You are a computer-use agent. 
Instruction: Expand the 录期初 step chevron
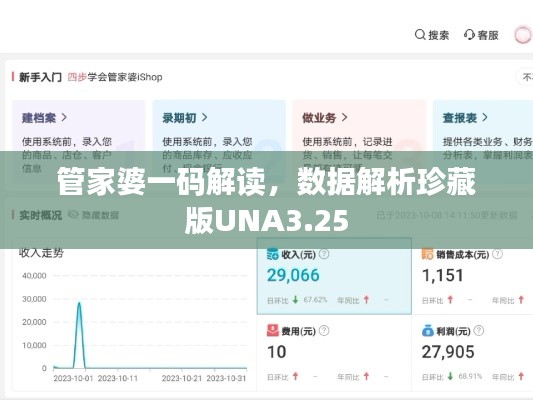pyautogui.click(x=204, y=118)
